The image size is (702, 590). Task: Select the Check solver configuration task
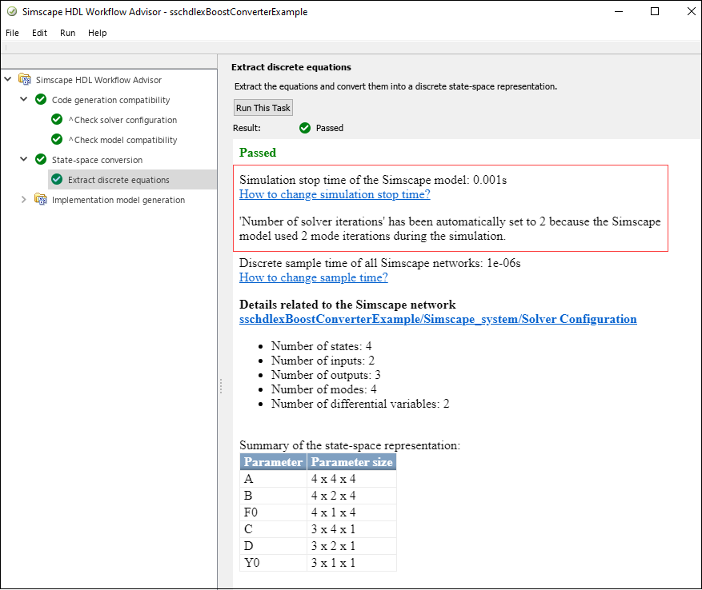click(x=123, y=120)
